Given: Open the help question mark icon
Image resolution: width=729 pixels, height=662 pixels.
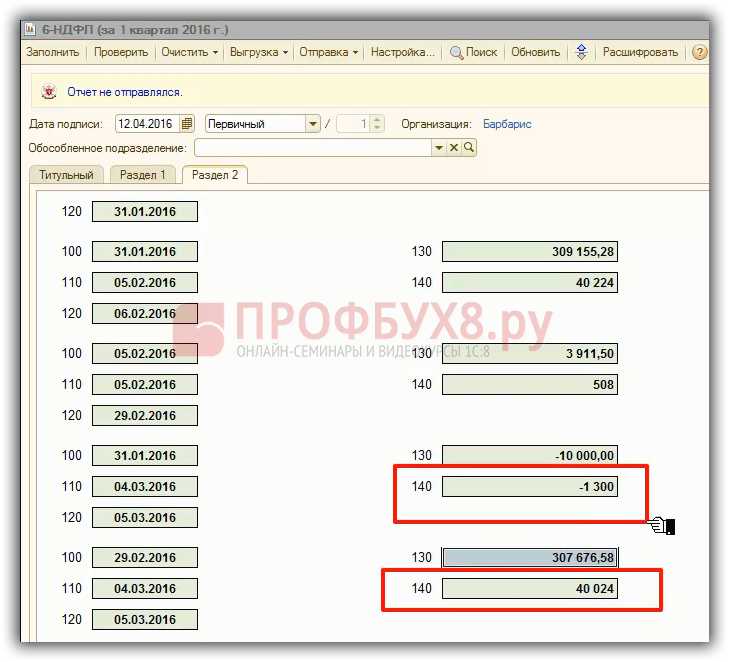Looking at the screenshot, I should (699, 53).
